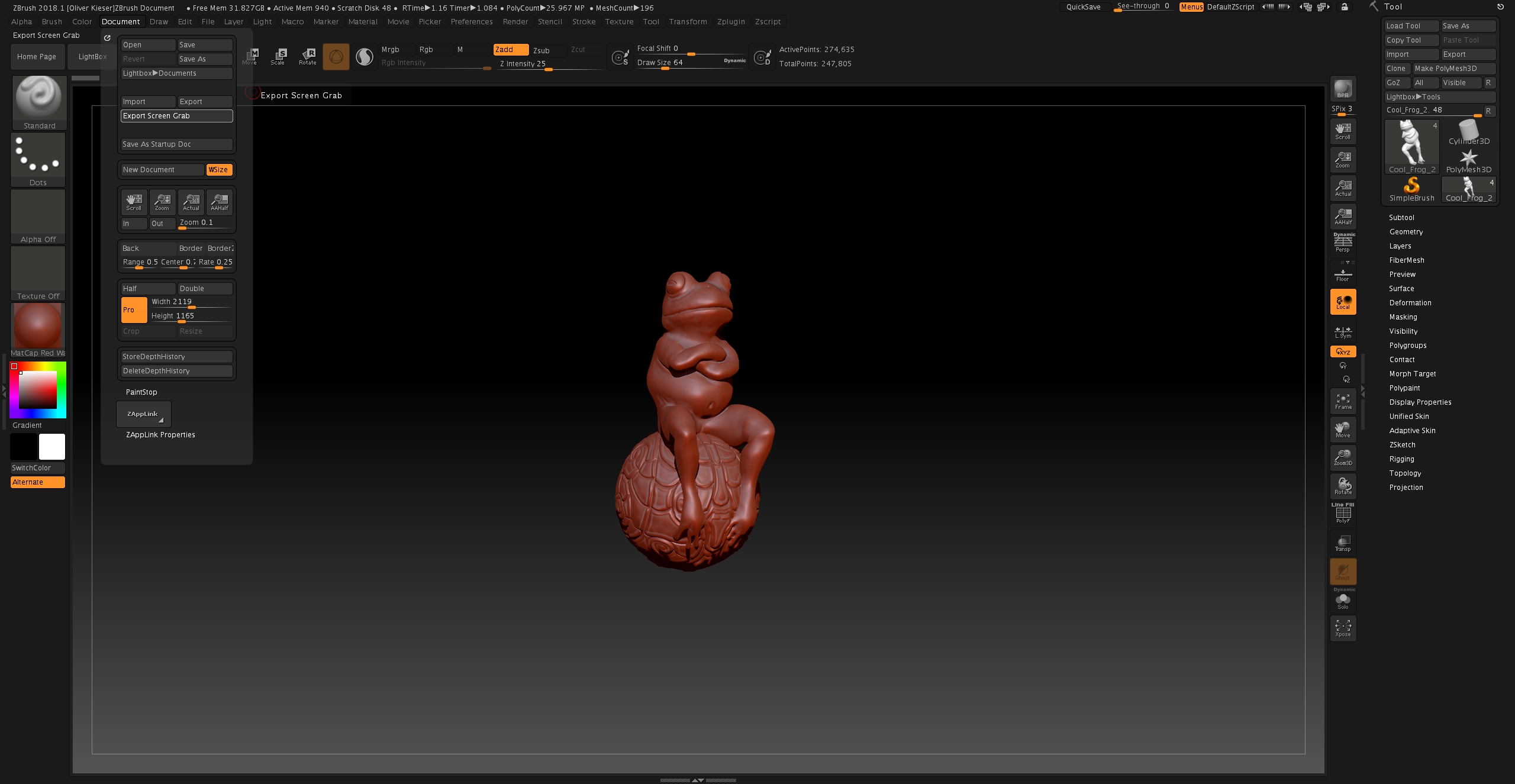
Task: Open the Transform menu
Action: point(688,22)
